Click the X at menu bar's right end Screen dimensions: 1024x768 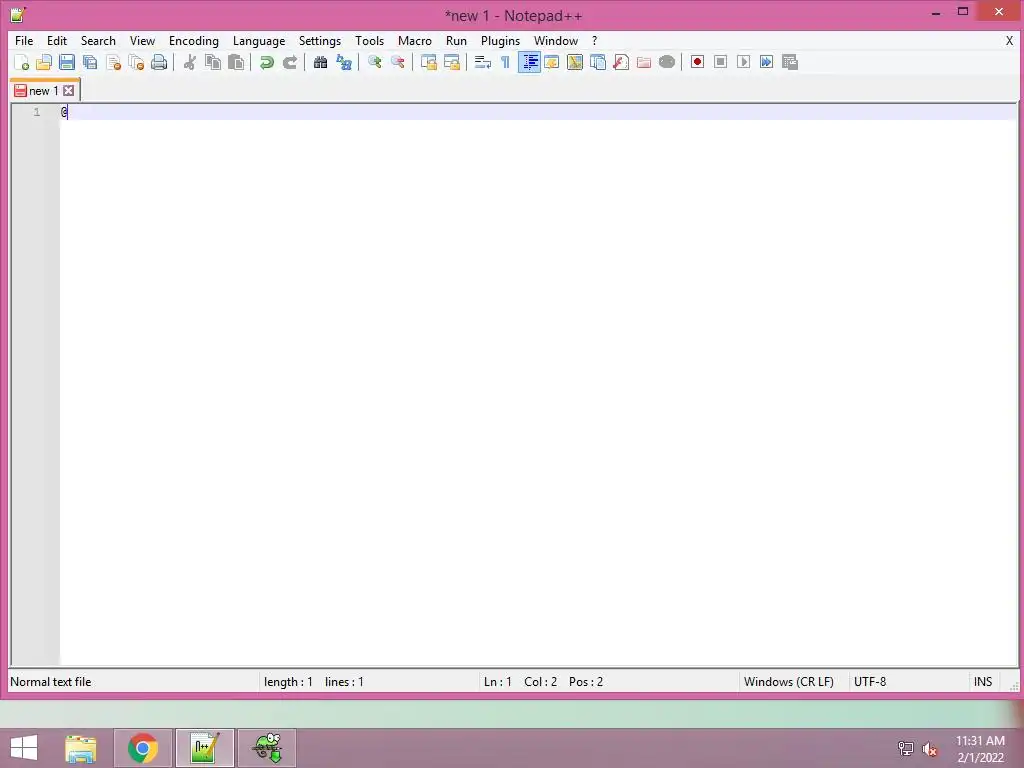tap(1009, 40)
